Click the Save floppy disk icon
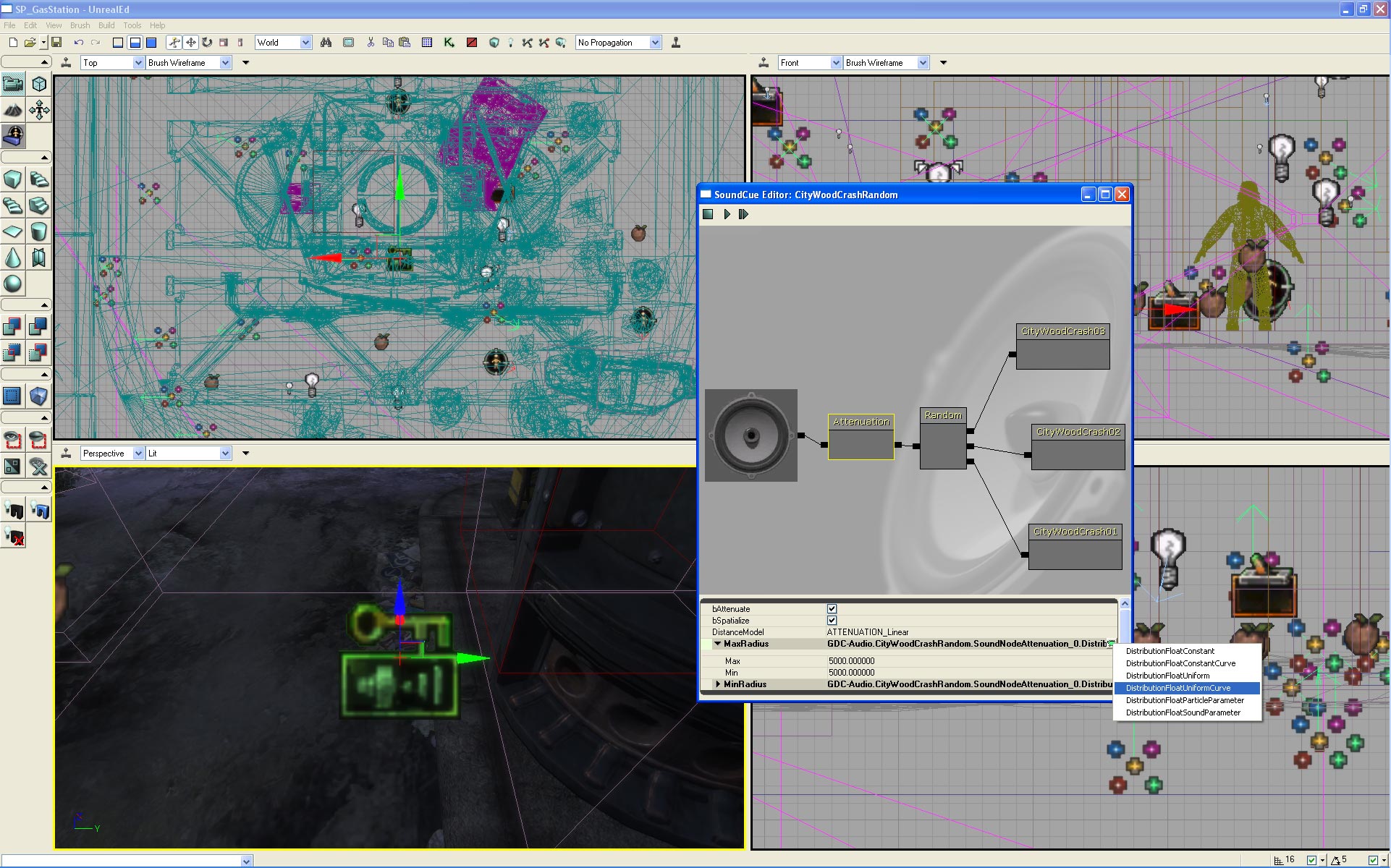This screenshot has height=868, width=1391. (56, 43)
